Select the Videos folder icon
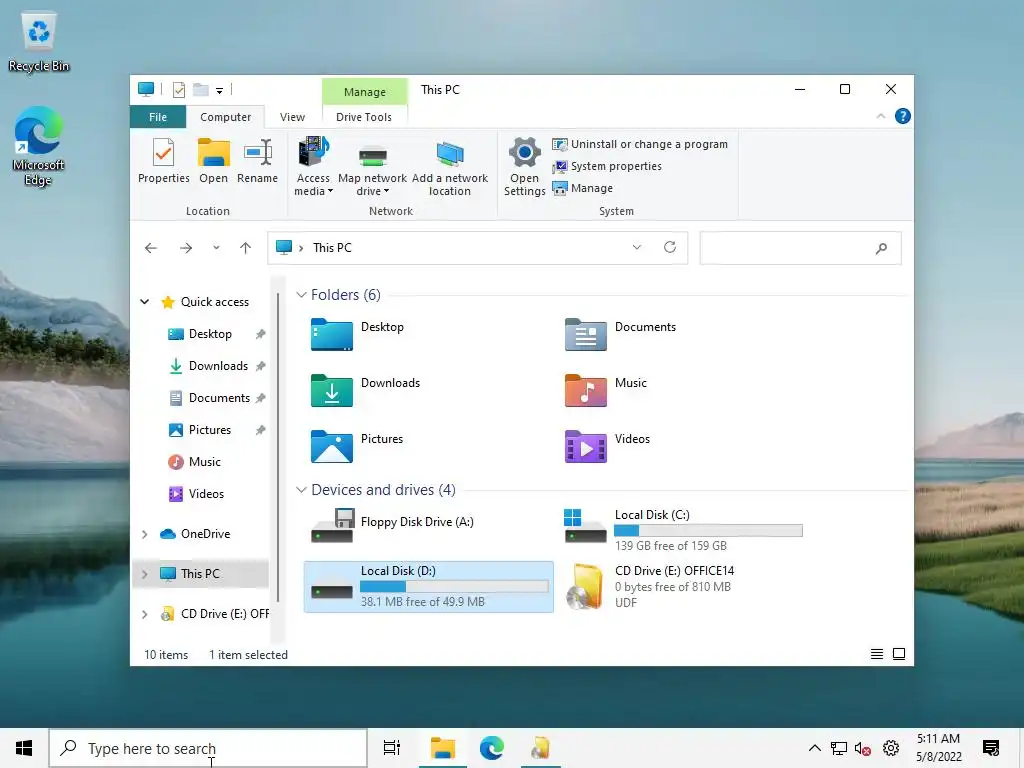Image resolution: width=1024 pixels, height=768 pixels. [x=586, y=447]
